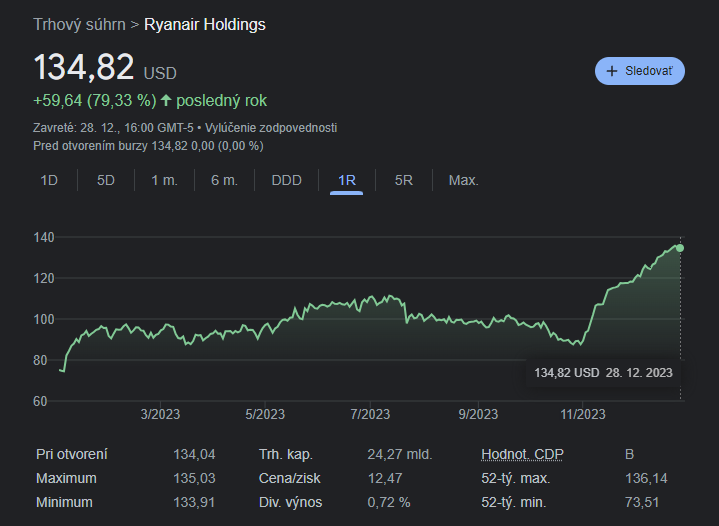Click the 7/2023 axis label

coord(370,415)
